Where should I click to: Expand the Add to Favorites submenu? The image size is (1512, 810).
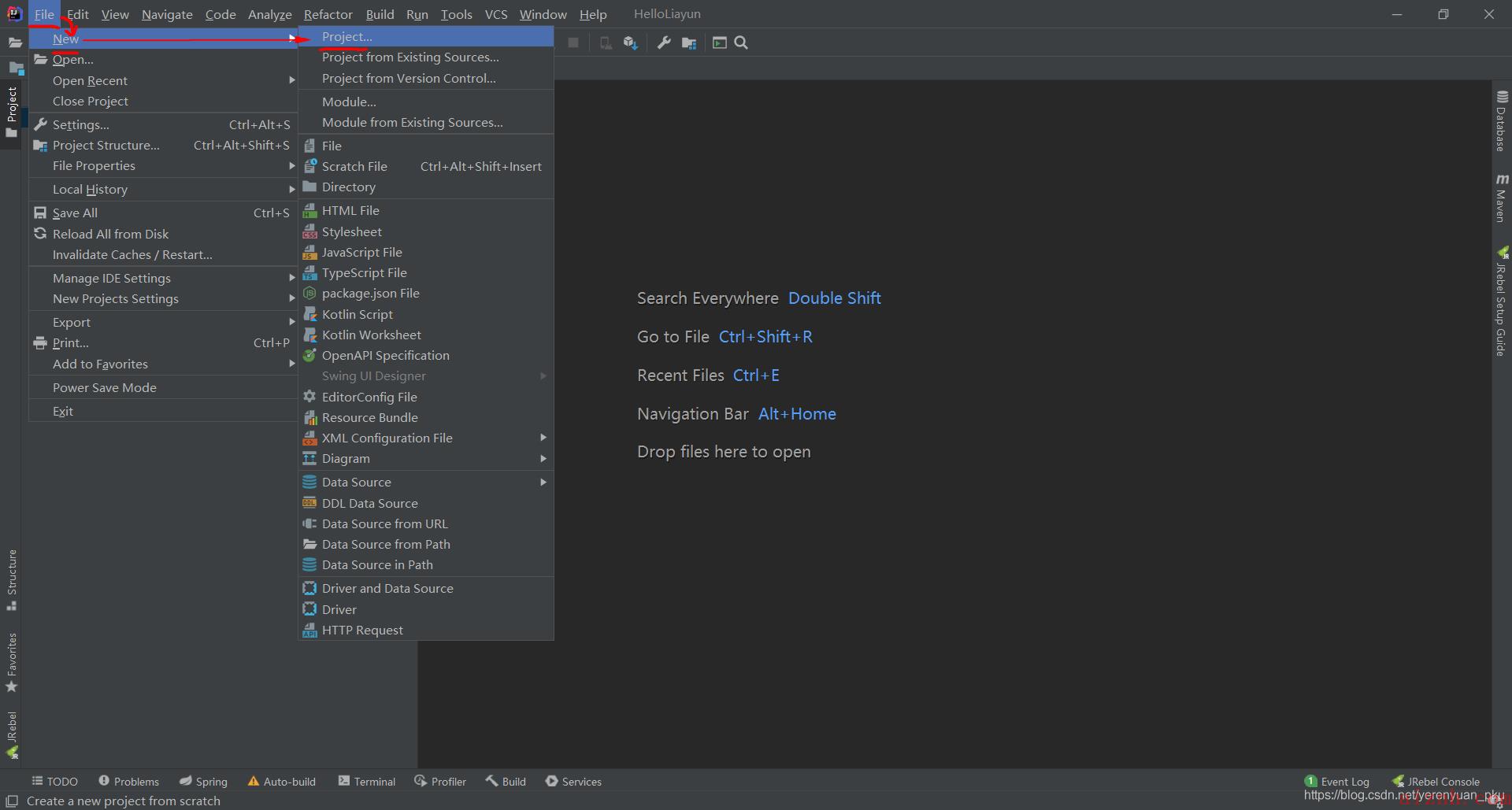pyautogui.click(x=163, y=364)
